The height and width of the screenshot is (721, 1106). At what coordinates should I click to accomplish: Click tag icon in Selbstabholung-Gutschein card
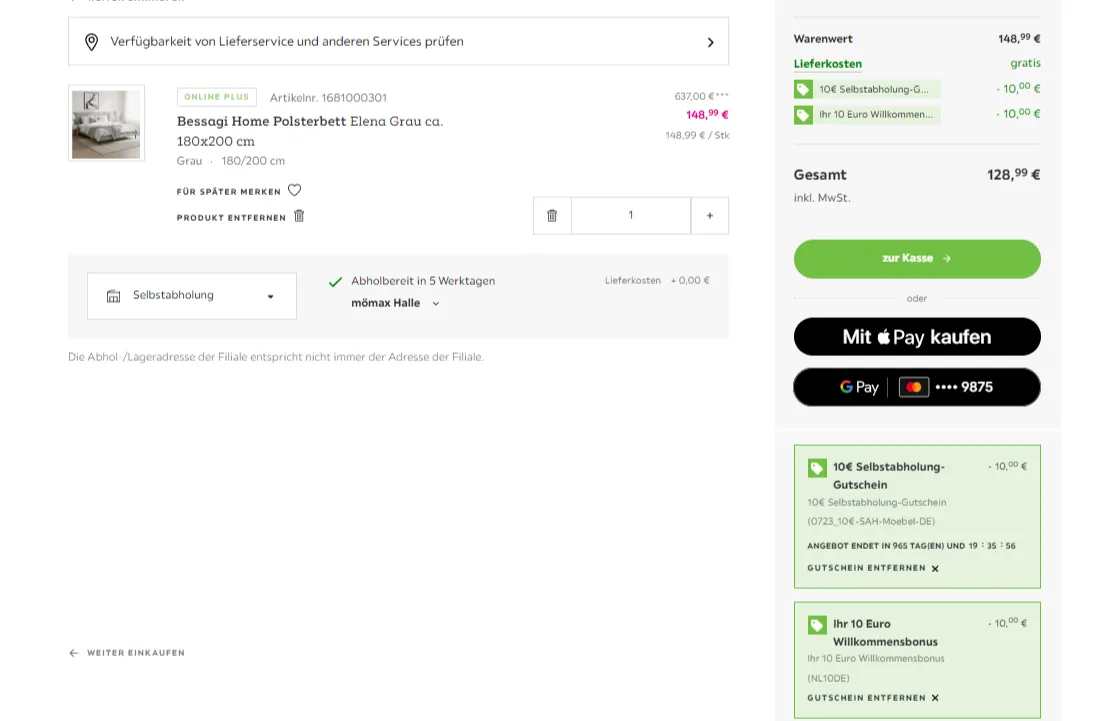point(818,468)
